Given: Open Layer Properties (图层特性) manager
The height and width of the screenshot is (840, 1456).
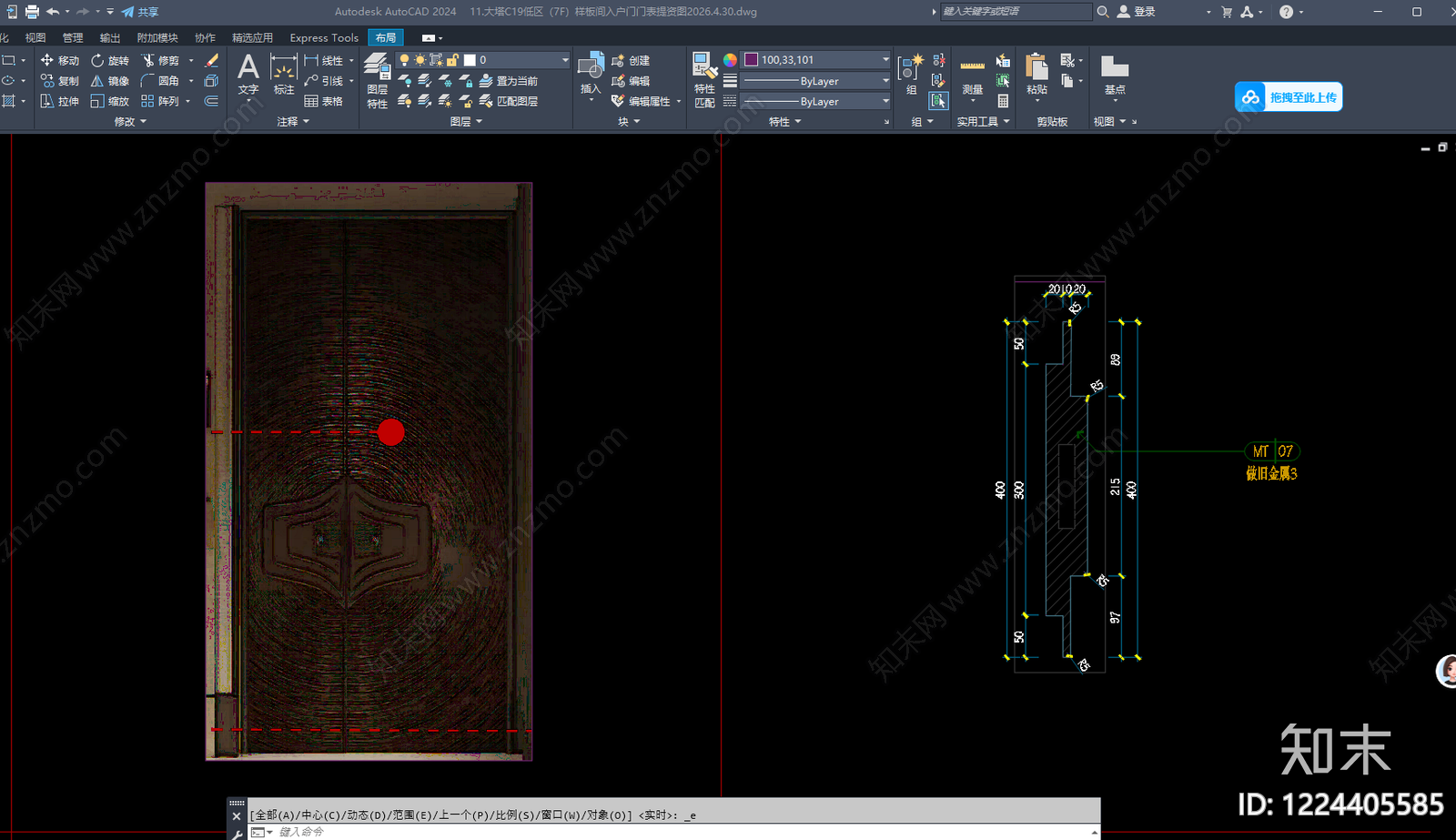Looking at the screenshot, I should [x=377, y=80].
